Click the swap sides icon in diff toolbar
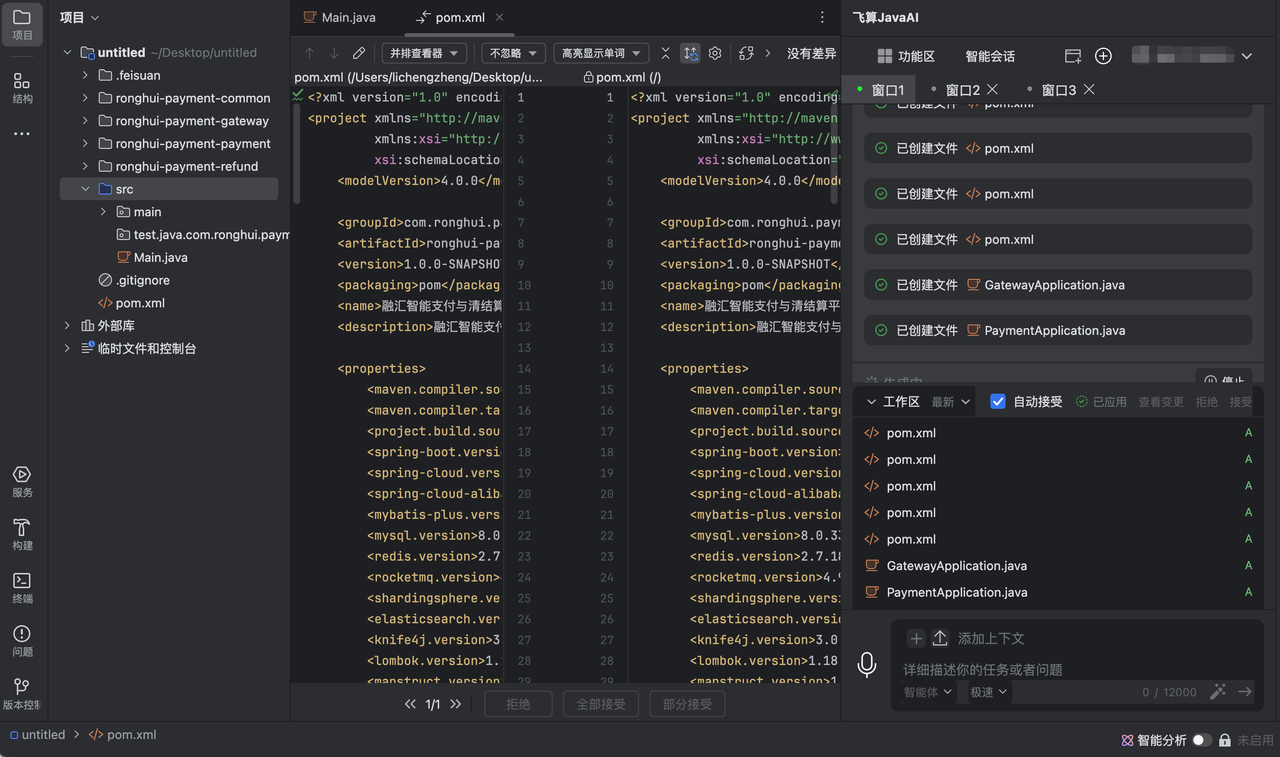1280x757 pixels. click(746, 53)
